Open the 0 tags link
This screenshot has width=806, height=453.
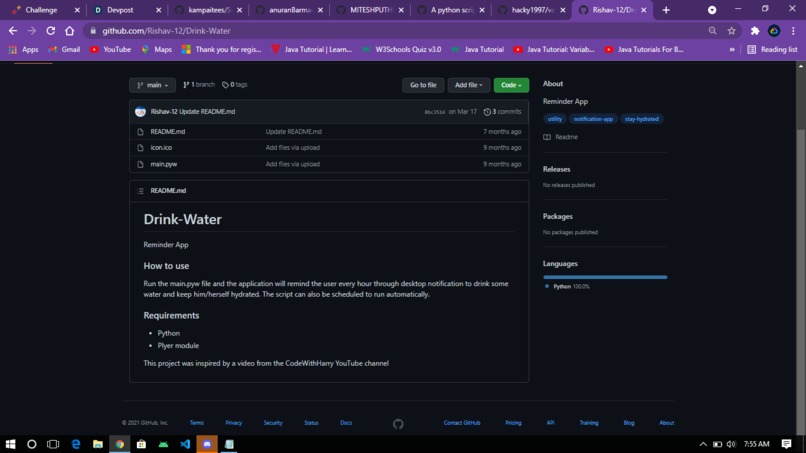(x=234, y=84)
